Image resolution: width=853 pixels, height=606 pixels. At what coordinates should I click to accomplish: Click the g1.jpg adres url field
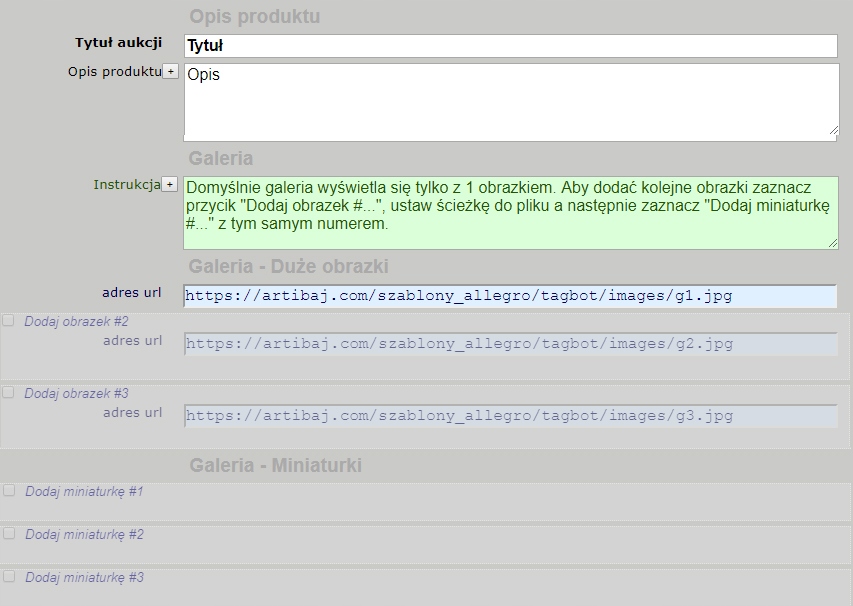tap(510, 296)
